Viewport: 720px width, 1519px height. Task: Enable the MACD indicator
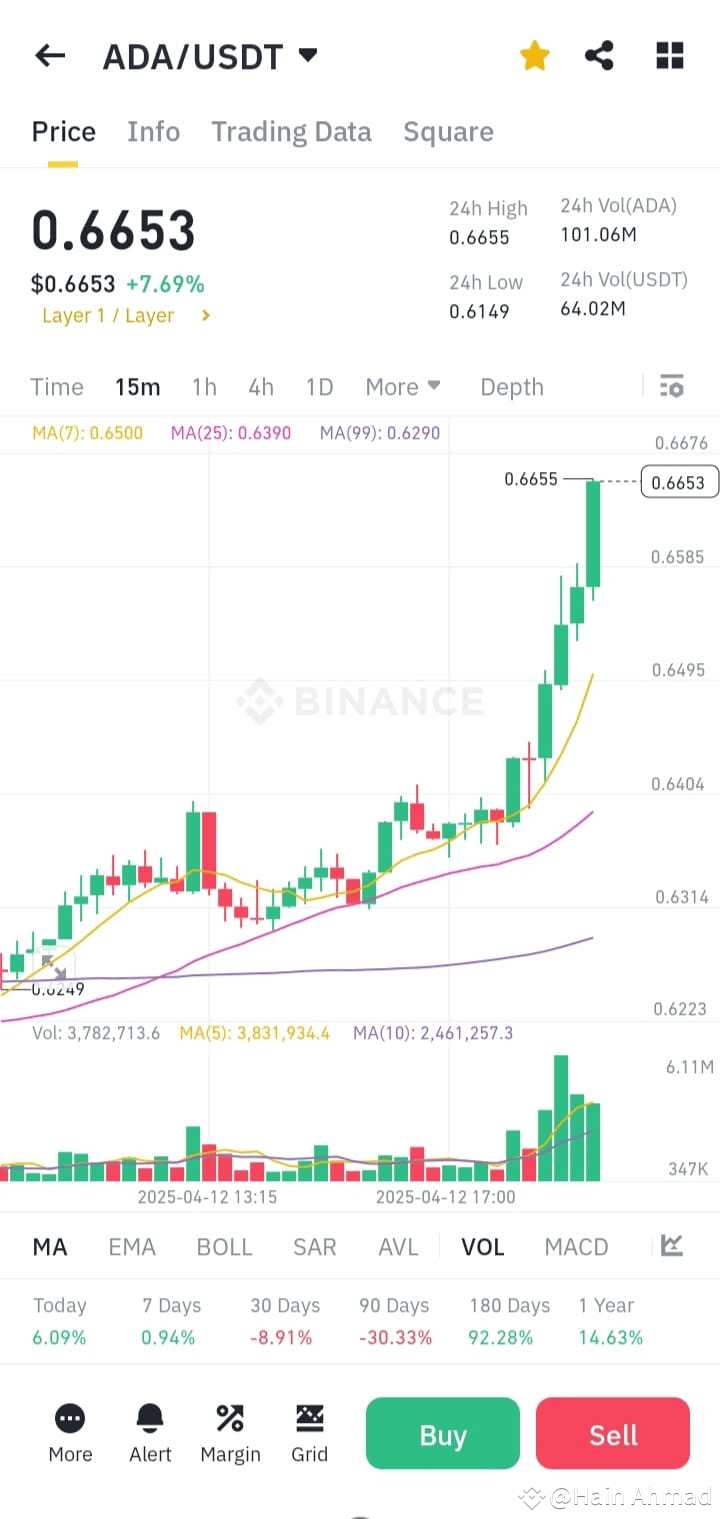(x=576, y=1246)
